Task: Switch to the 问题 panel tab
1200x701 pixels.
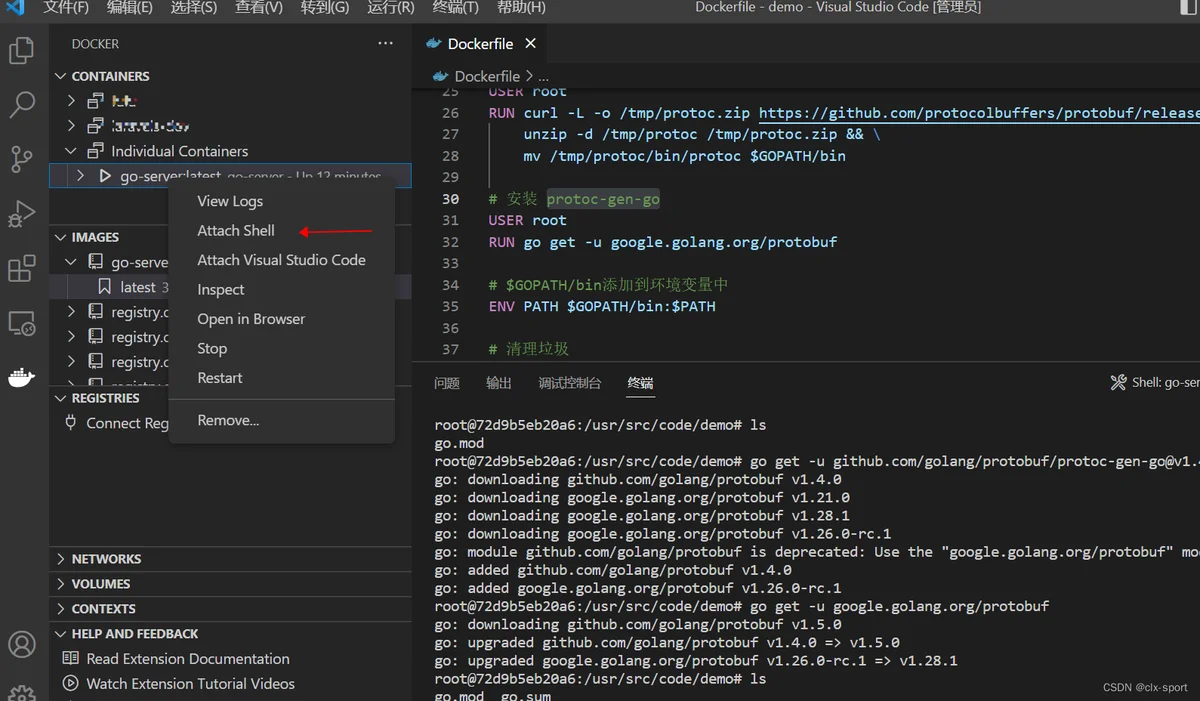Action: (x=447, y=383)
